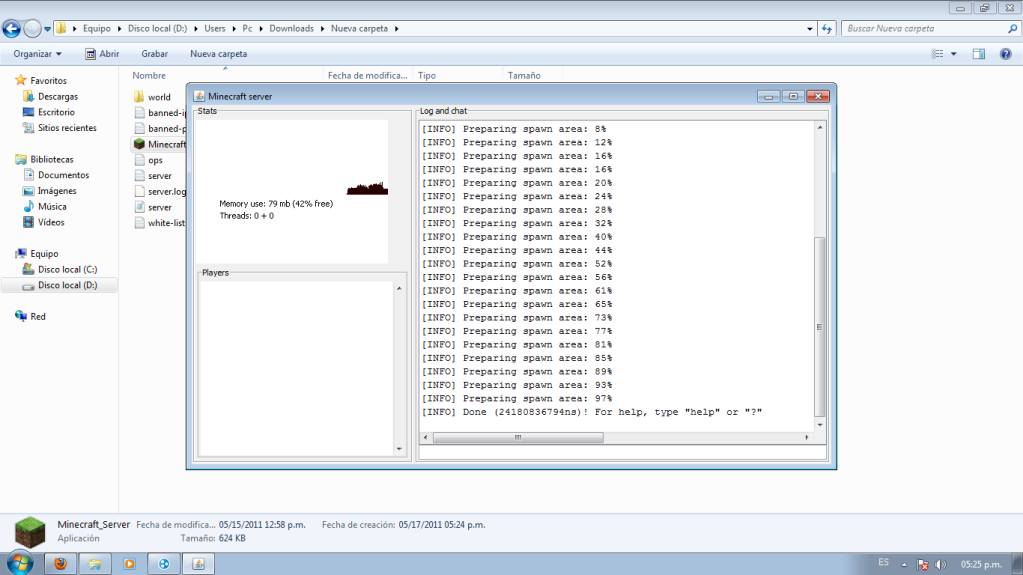Focus the Buscar Nueva carpeta search box
The width and height of the screenshot is (1023, 575).
(924, 29)
